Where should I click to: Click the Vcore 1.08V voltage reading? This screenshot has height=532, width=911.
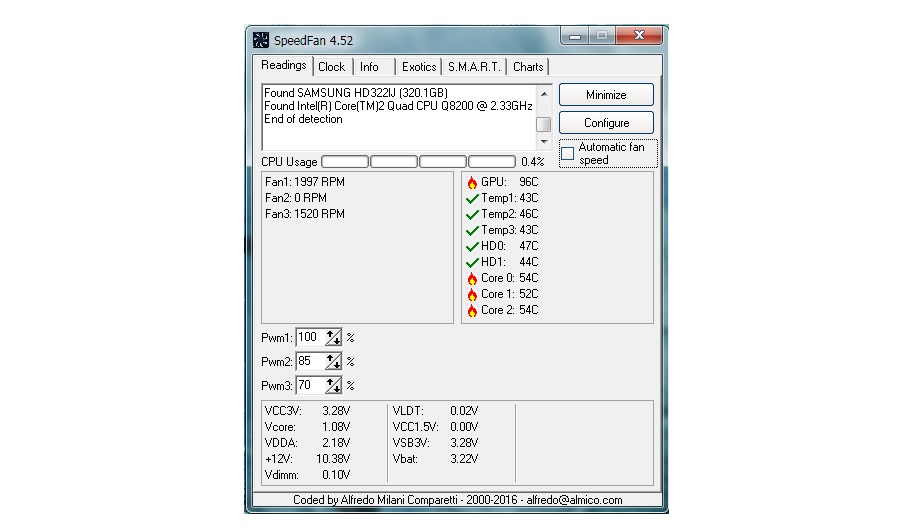pos(307,427)
